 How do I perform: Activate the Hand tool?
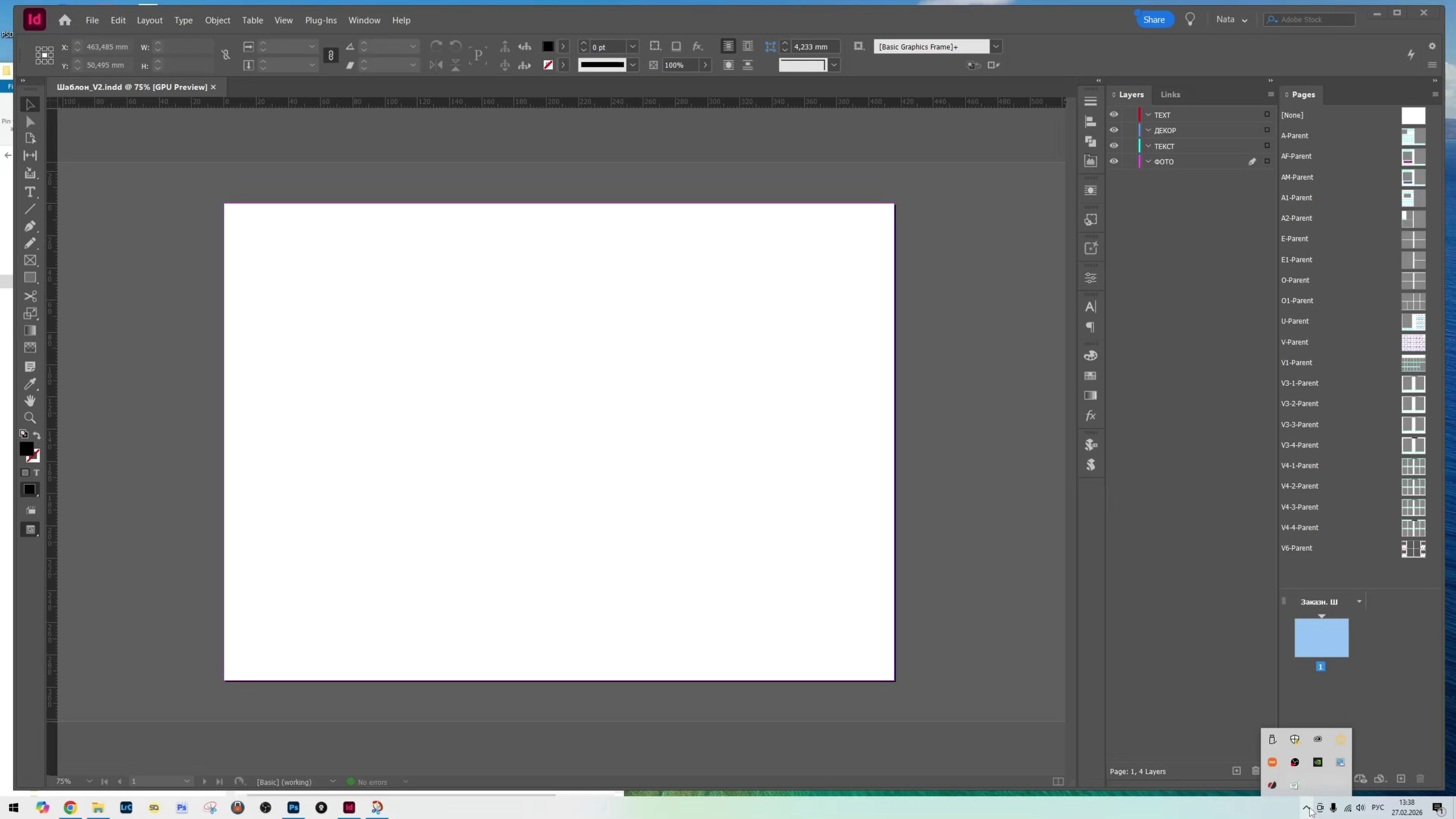coord(30,401)
